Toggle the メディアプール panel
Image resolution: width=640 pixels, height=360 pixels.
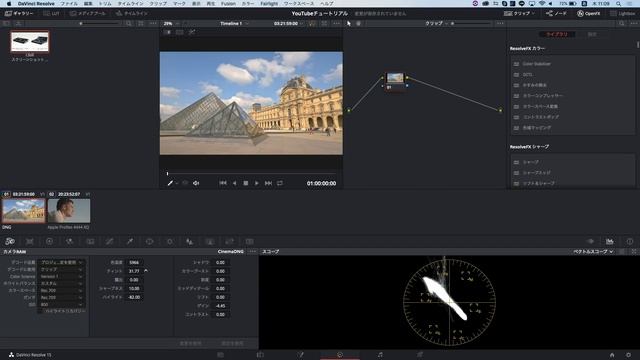coord(88,13)
